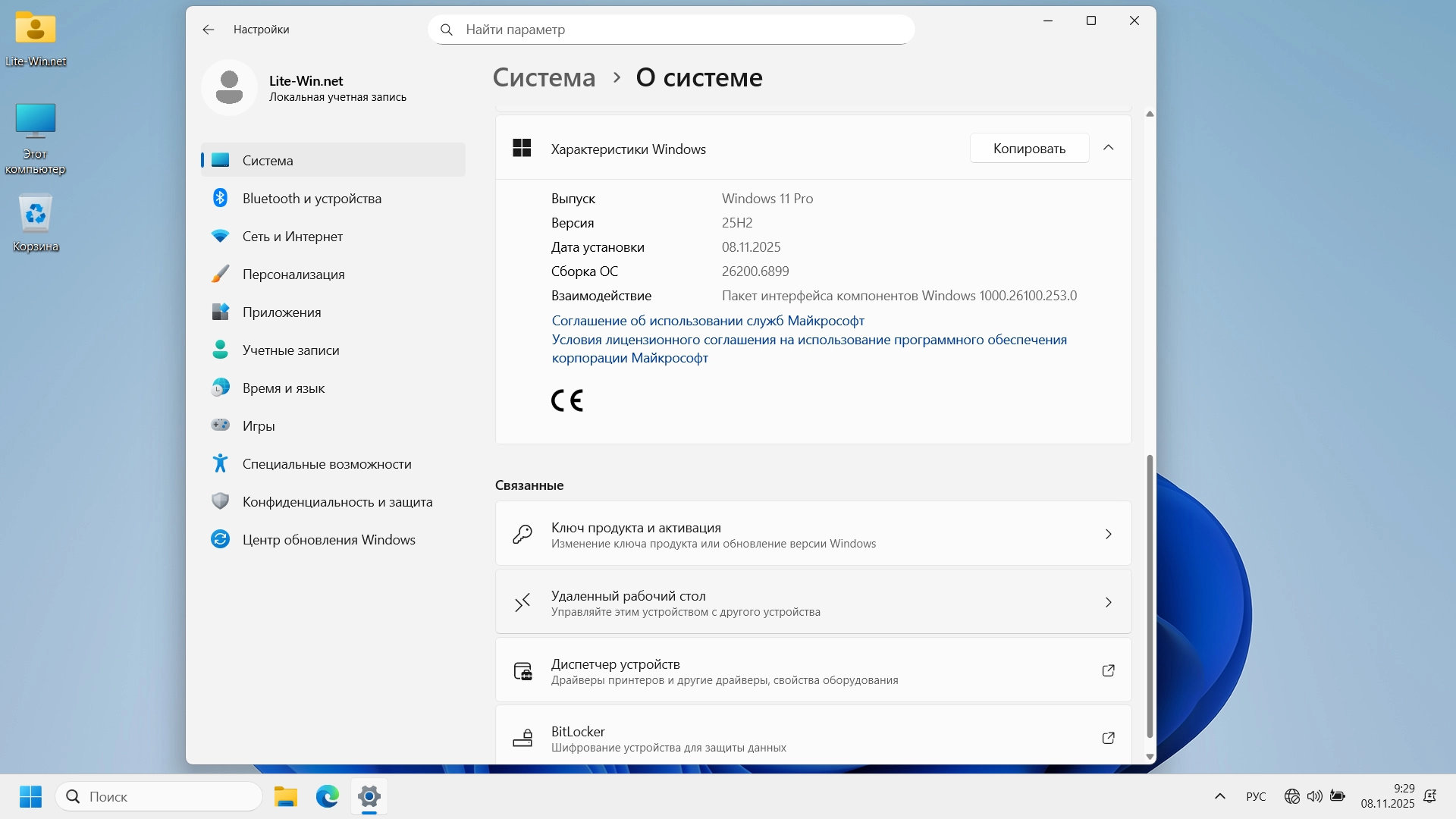
Task: Click the back arrow in Settings
Action: point(209,30)
